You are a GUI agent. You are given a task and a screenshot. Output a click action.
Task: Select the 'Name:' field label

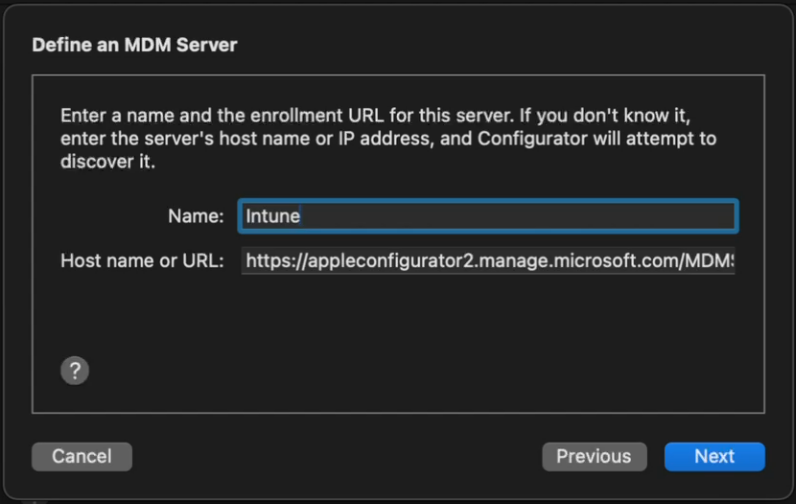tap(195, 216)
